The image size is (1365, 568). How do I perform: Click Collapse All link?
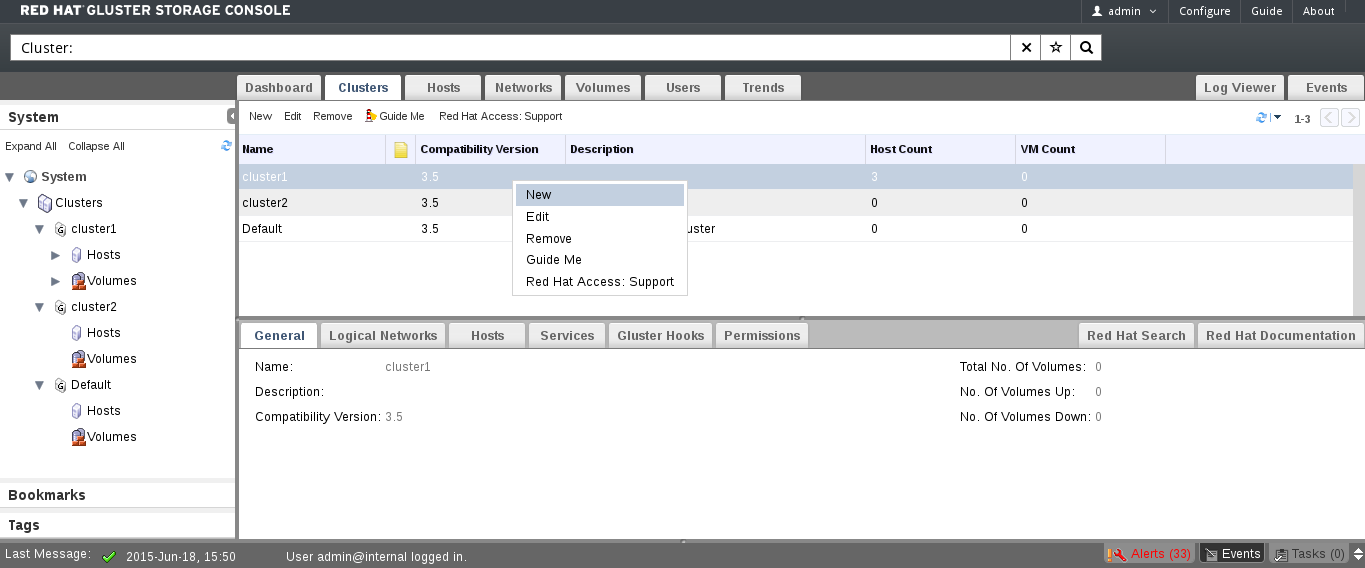click(x=96, y=146)
